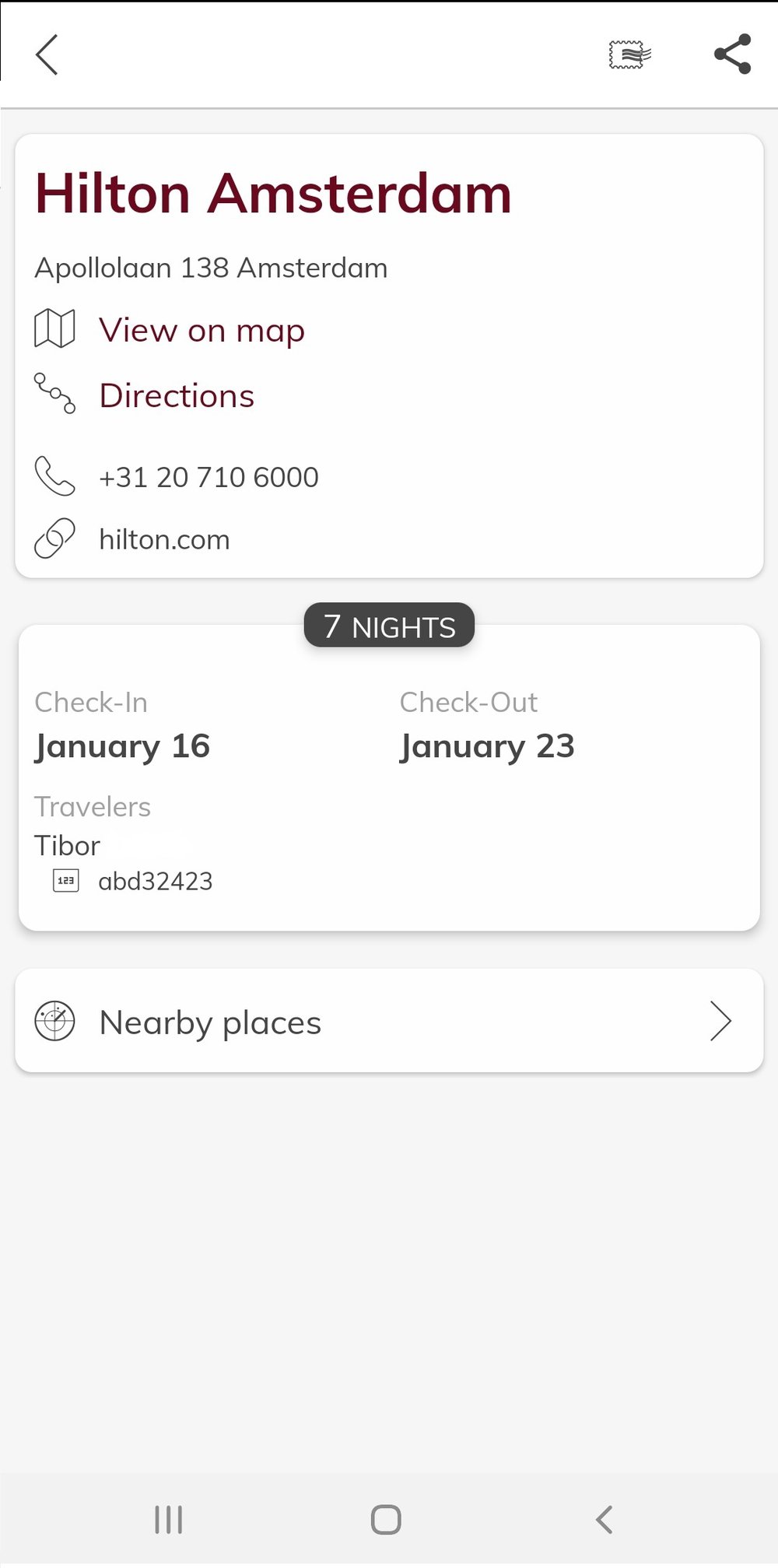The height and width of the screenshot is (1568, 778).
Task: Select the confirmation code abd32423
Action: tap(156, 881)
